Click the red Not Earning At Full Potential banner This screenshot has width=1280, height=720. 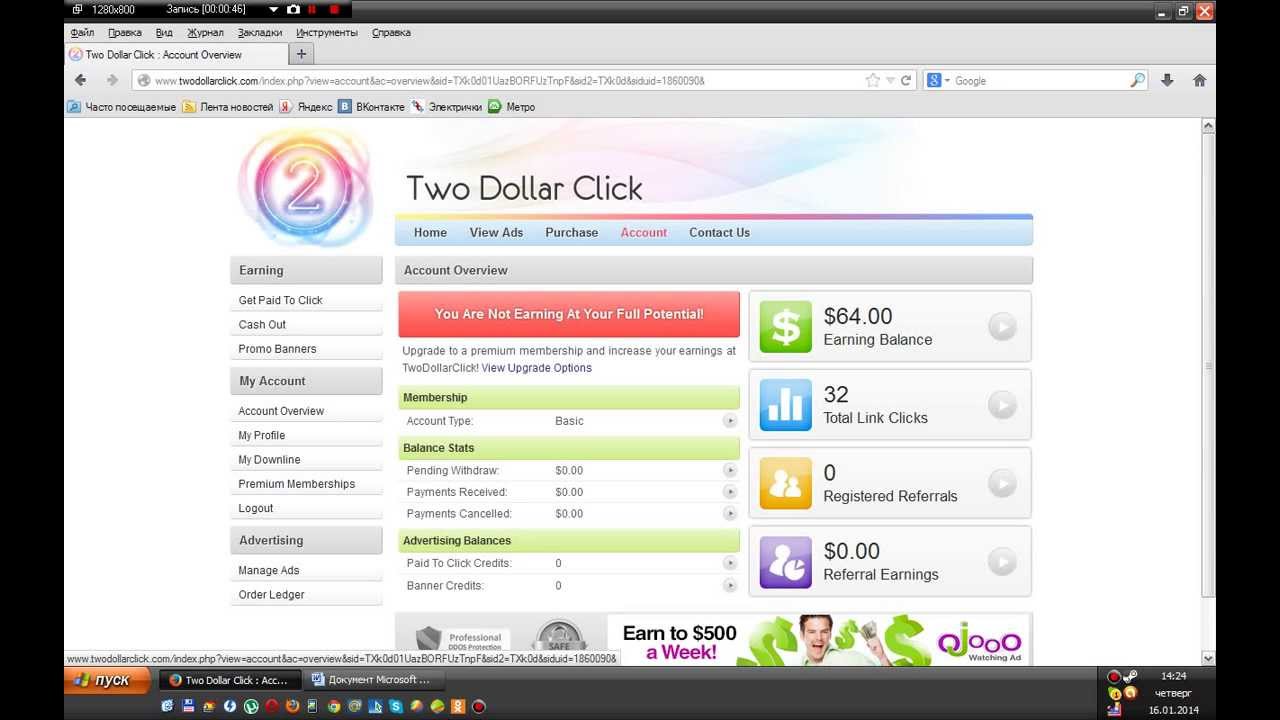click(x=569, y=314)
